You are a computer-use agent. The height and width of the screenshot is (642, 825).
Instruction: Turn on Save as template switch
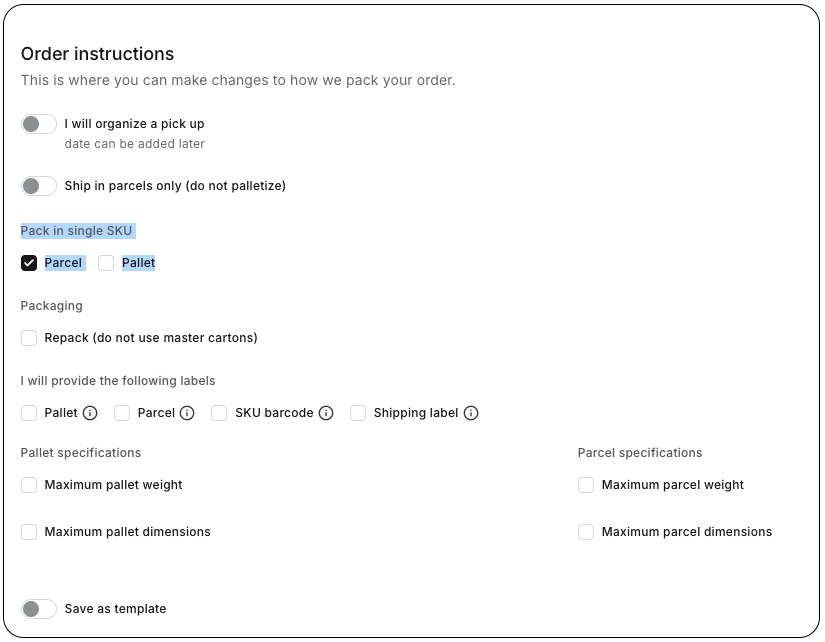tap(39, 609)
